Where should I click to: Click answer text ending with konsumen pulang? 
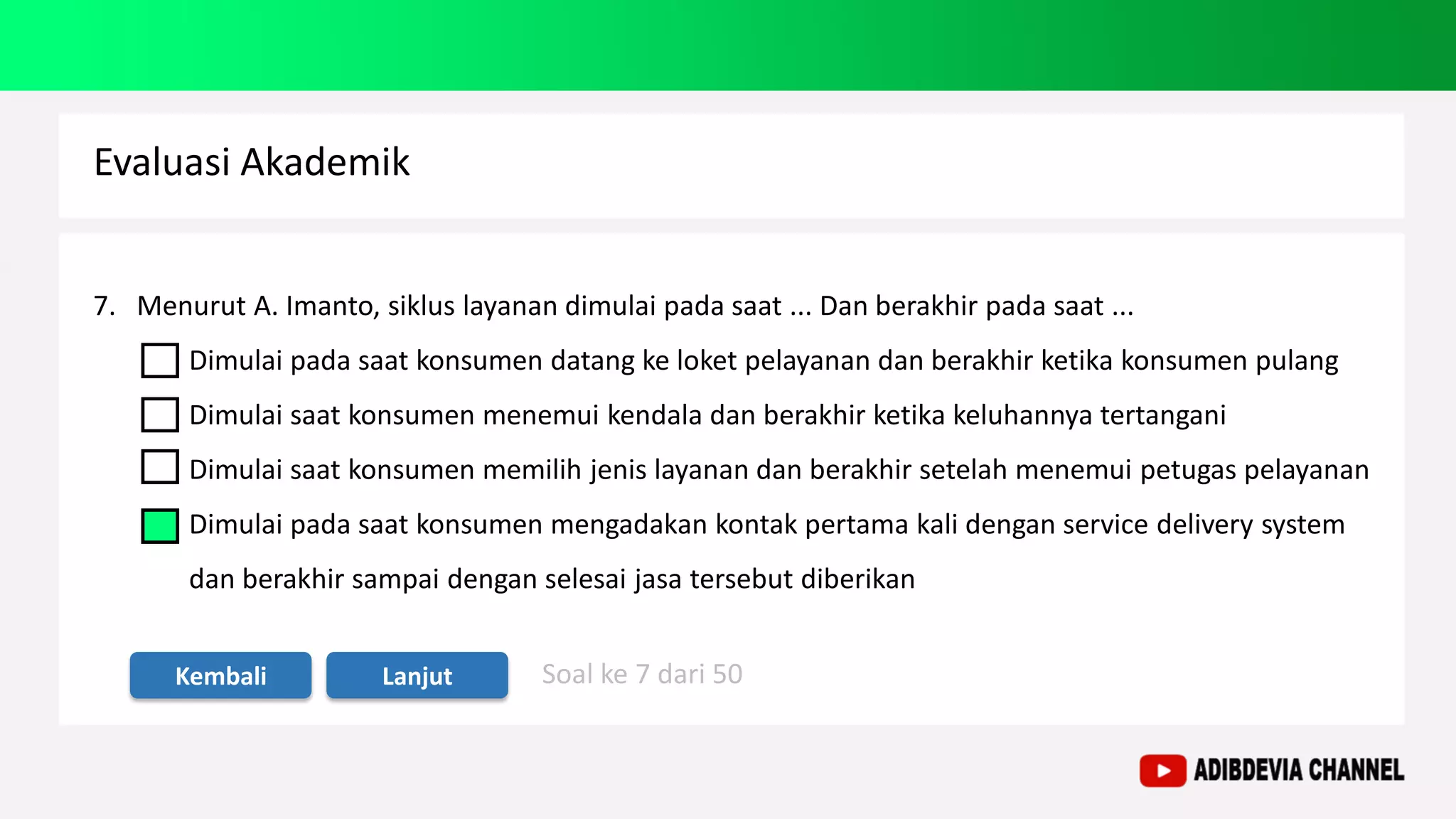pyautogui.click(x=764, y=361)
